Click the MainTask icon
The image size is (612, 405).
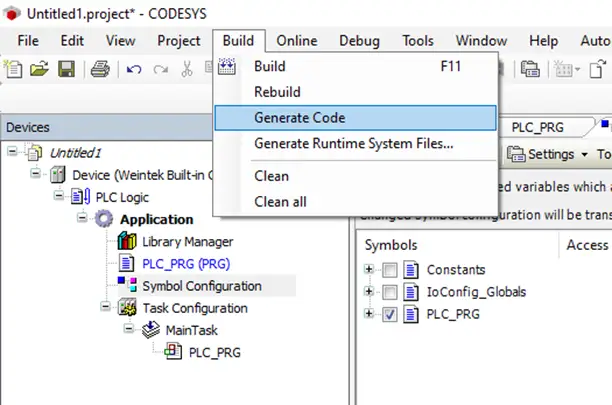[x=151, y=330]
